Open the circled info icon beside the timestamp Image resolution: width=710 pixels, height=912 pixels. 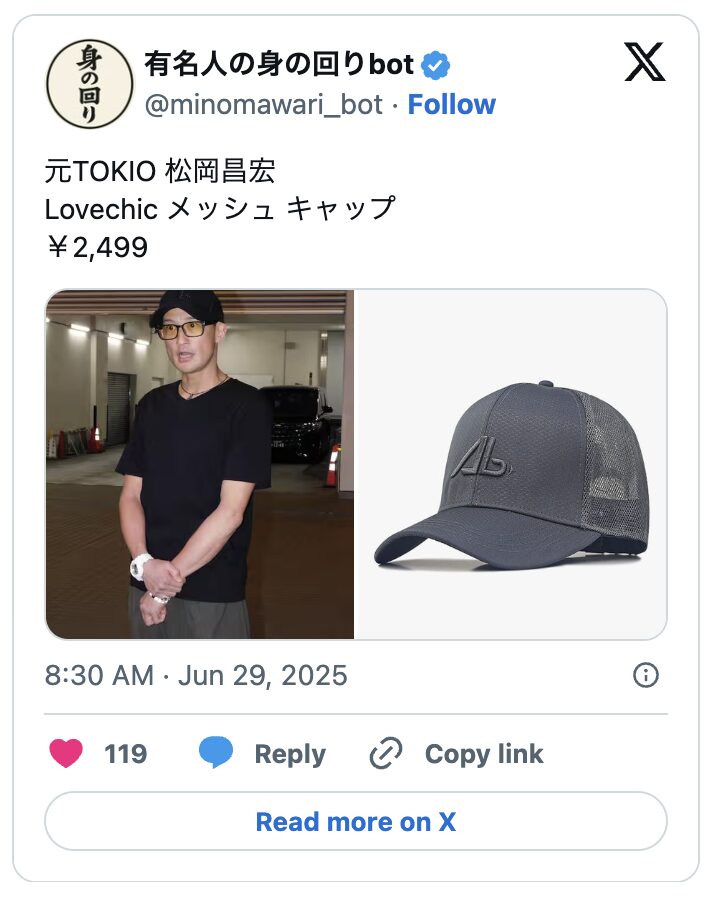click(x=646, y=676)
